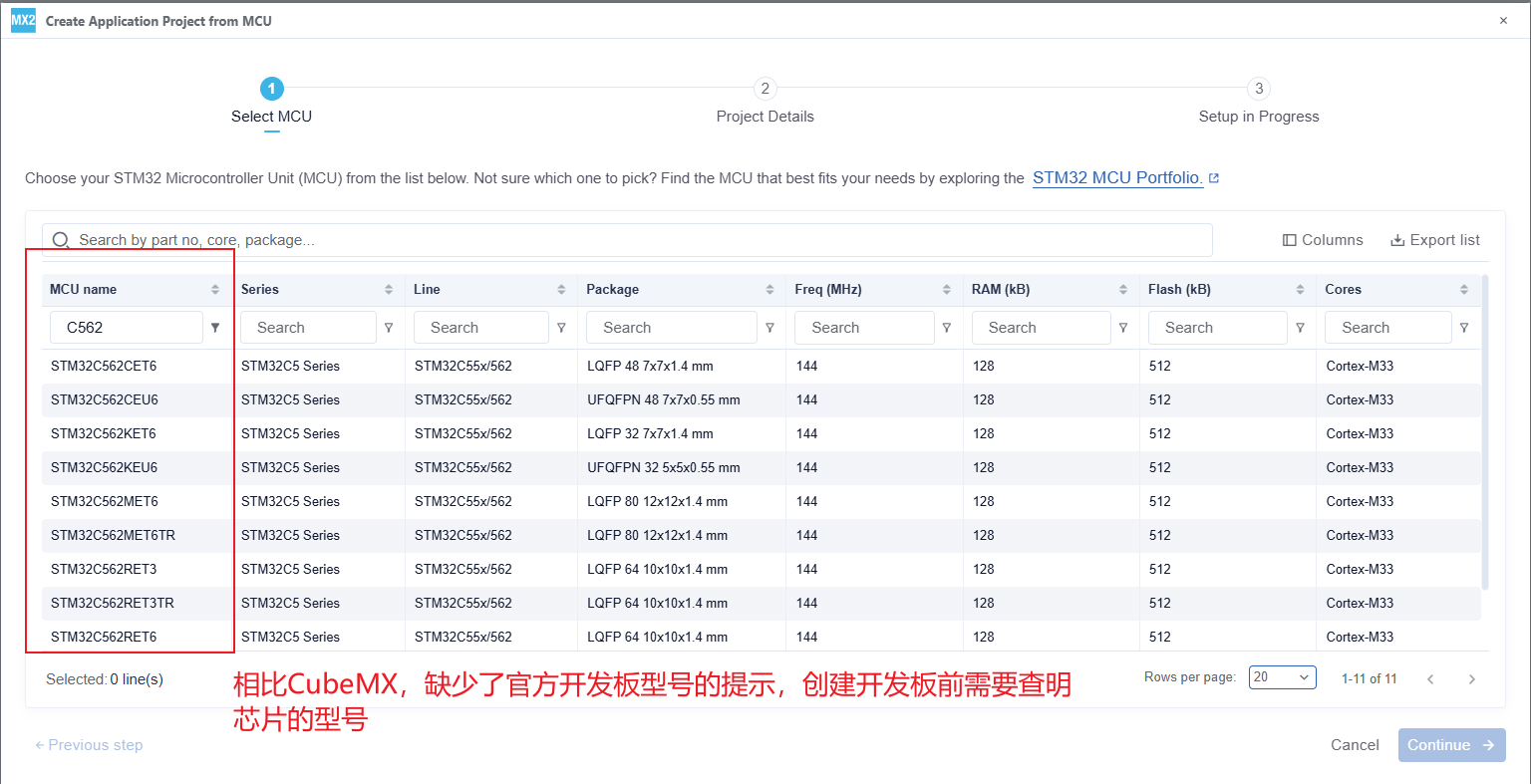The width and height of the screenshot is (1531, 784).
Task: Close the Create Application Project dialog
Action: (1503, 21)
